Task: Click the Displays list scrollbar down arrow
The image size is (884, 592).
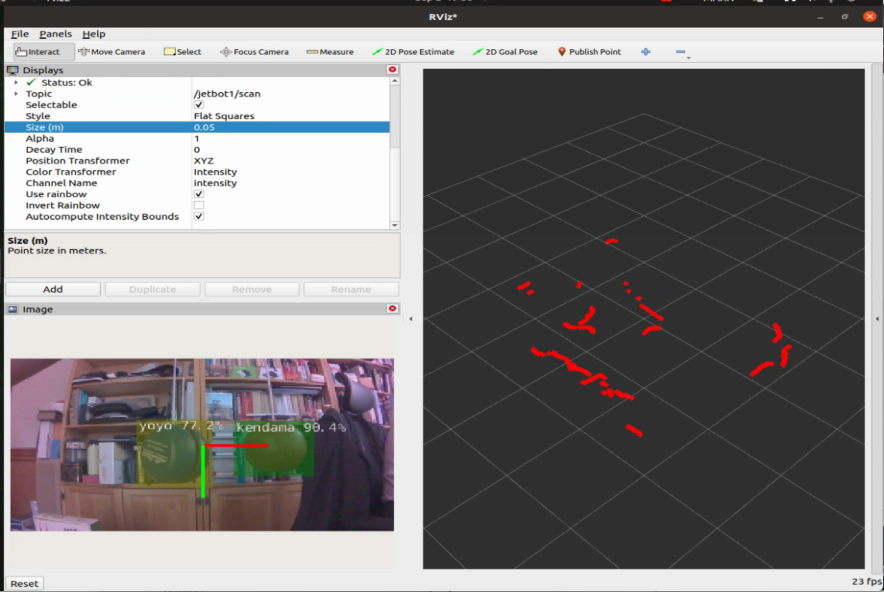Action: pyautogui.click(x=395, y=225)
